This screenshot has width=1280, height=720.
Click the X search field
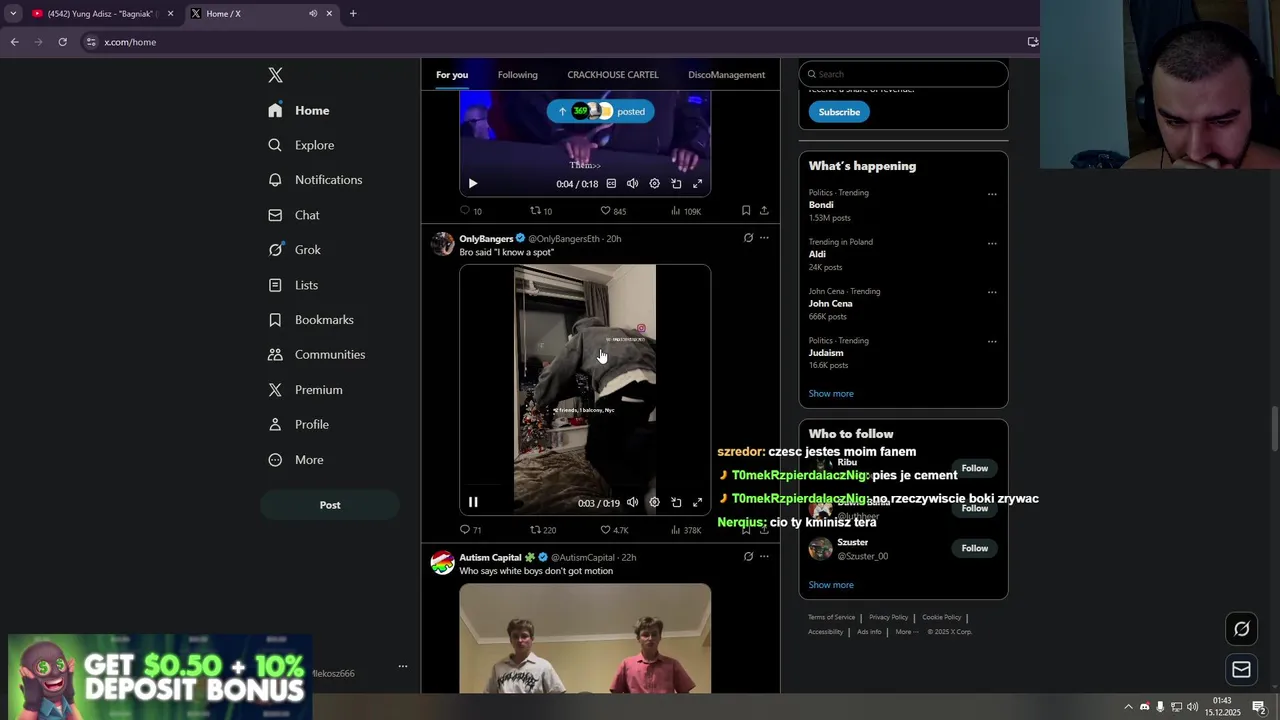click(x=903, y=74)
